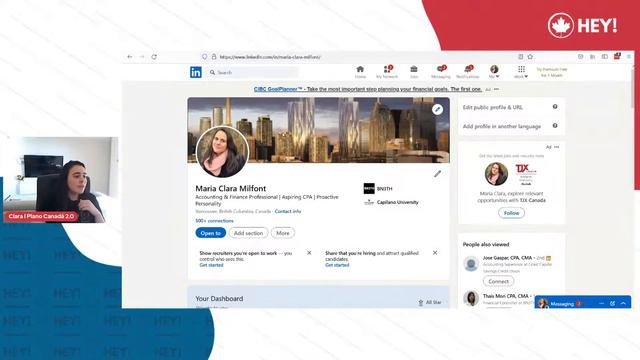The width and height of the screenshot is (640, 360).
Task: Open the BNSTH company entry
Action: [378, 189]
